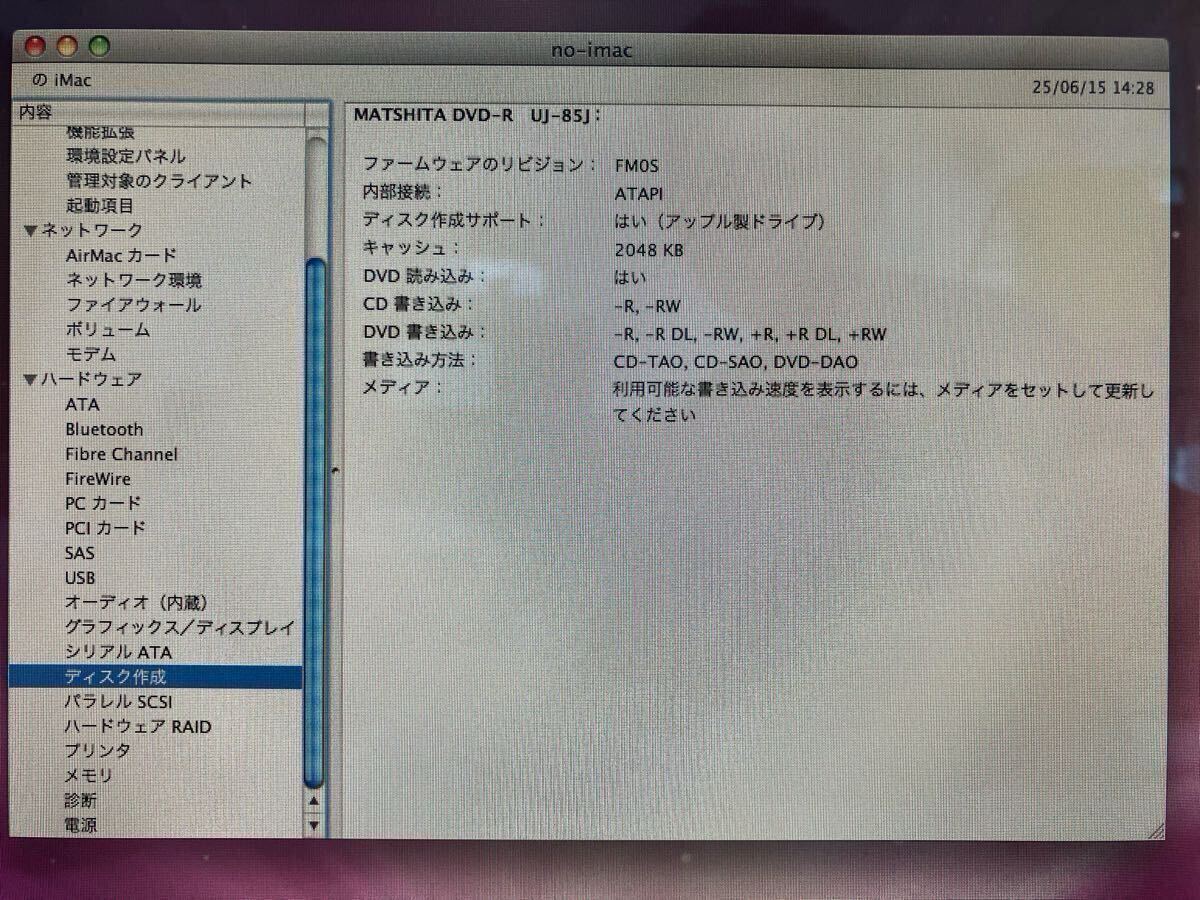Click the DVD 書き込み formats value
Viewport: 1200px width, 900px height.
click(x=750, y=334)
